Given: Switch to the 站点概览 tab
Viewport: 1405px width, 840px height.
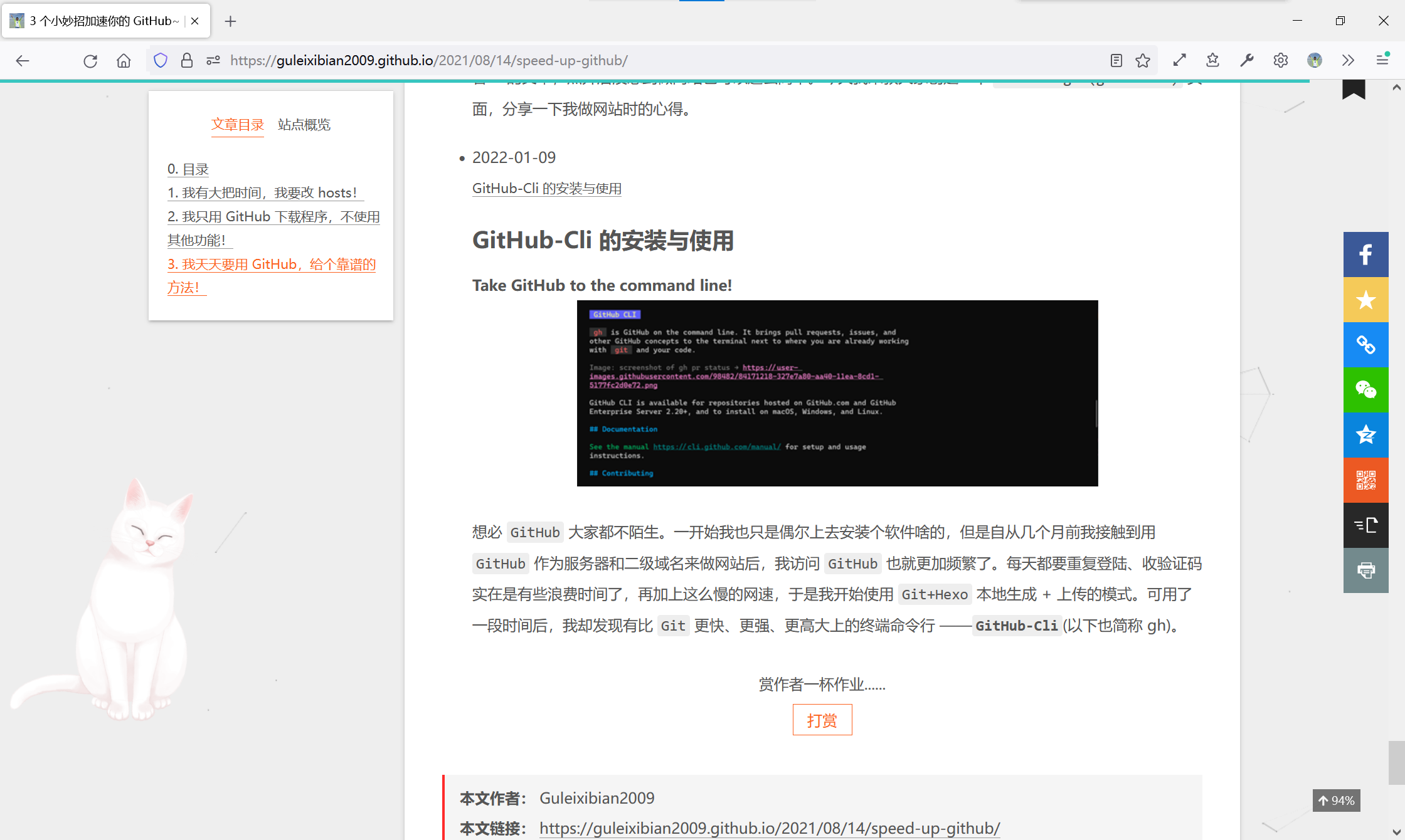Looking at the screenshot, I should pyautogui.click(x=304, y=125).
